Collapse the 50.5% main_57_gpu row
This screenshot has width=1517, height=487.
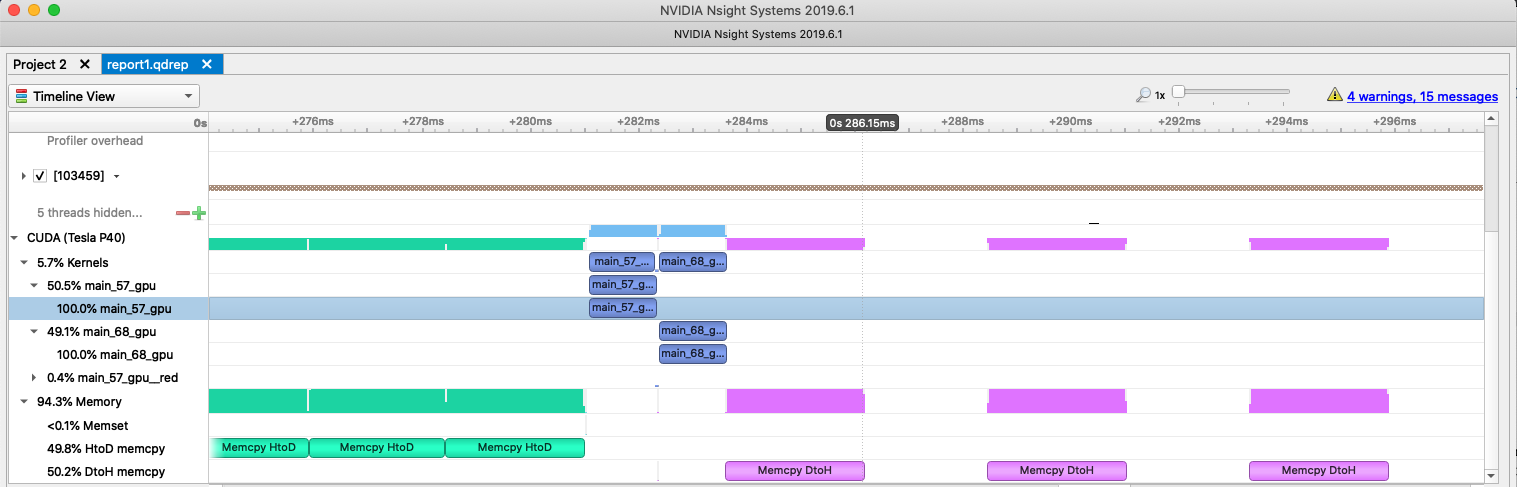coord(34,285)
